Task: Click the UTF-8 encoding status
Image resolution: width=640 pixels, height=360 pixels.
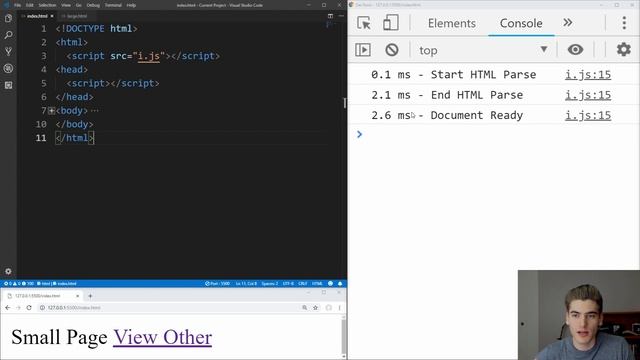Action: 288,284
